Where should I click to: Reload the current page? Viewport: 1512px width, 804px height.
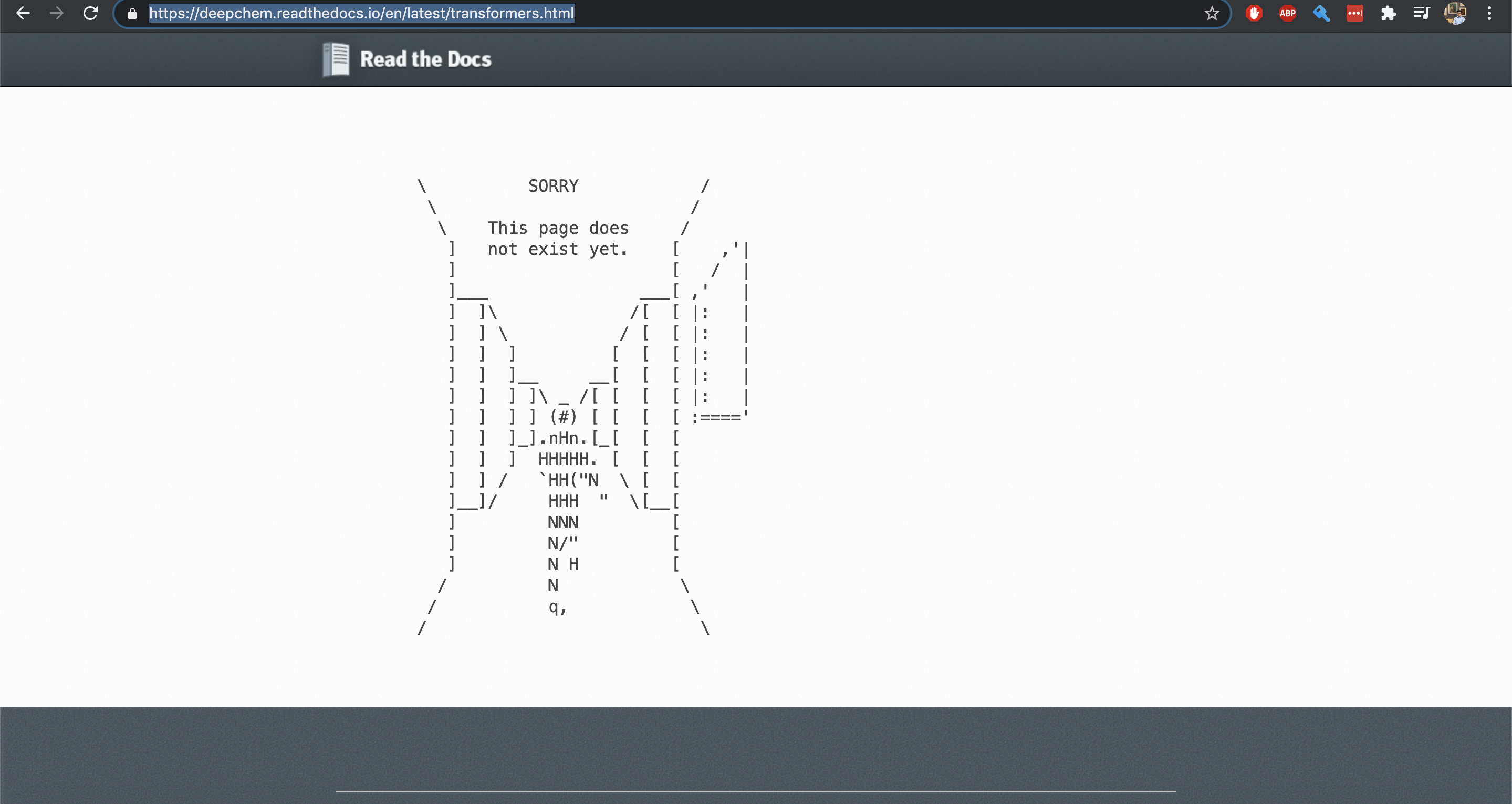(x=91, y=13)
